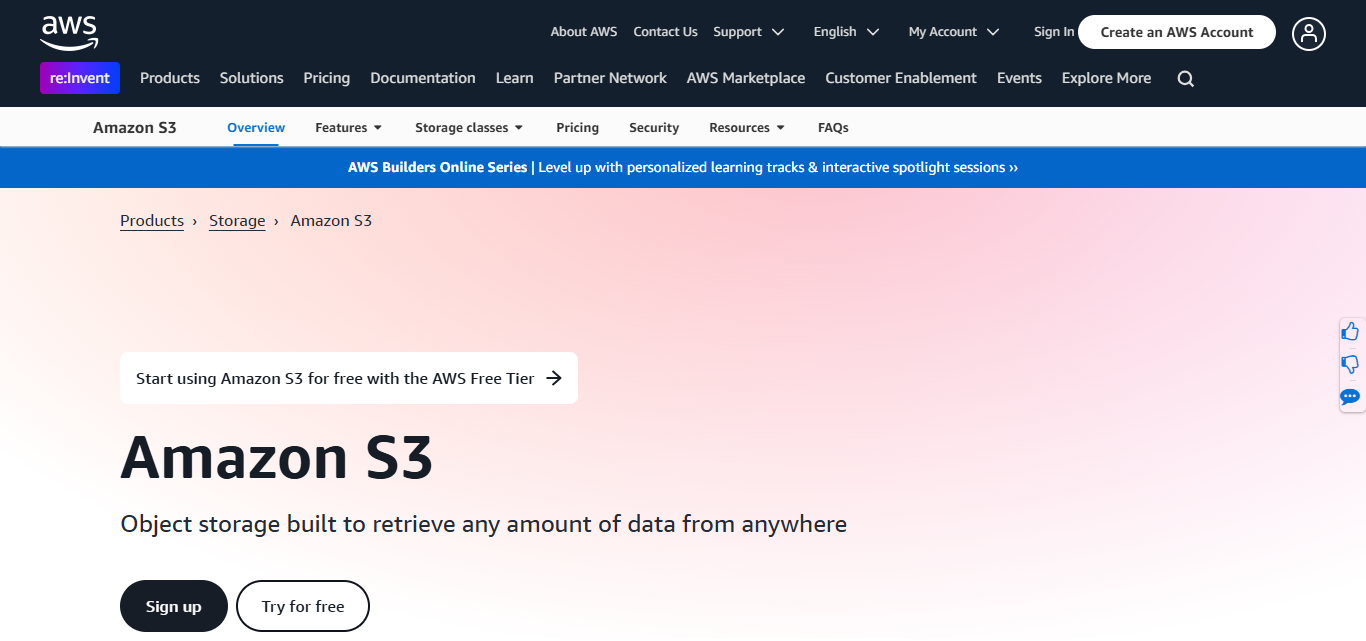1366x641 pixels.
Task: Open Partner Network menu
Action: pyautogui.click(x=610, y=78)
